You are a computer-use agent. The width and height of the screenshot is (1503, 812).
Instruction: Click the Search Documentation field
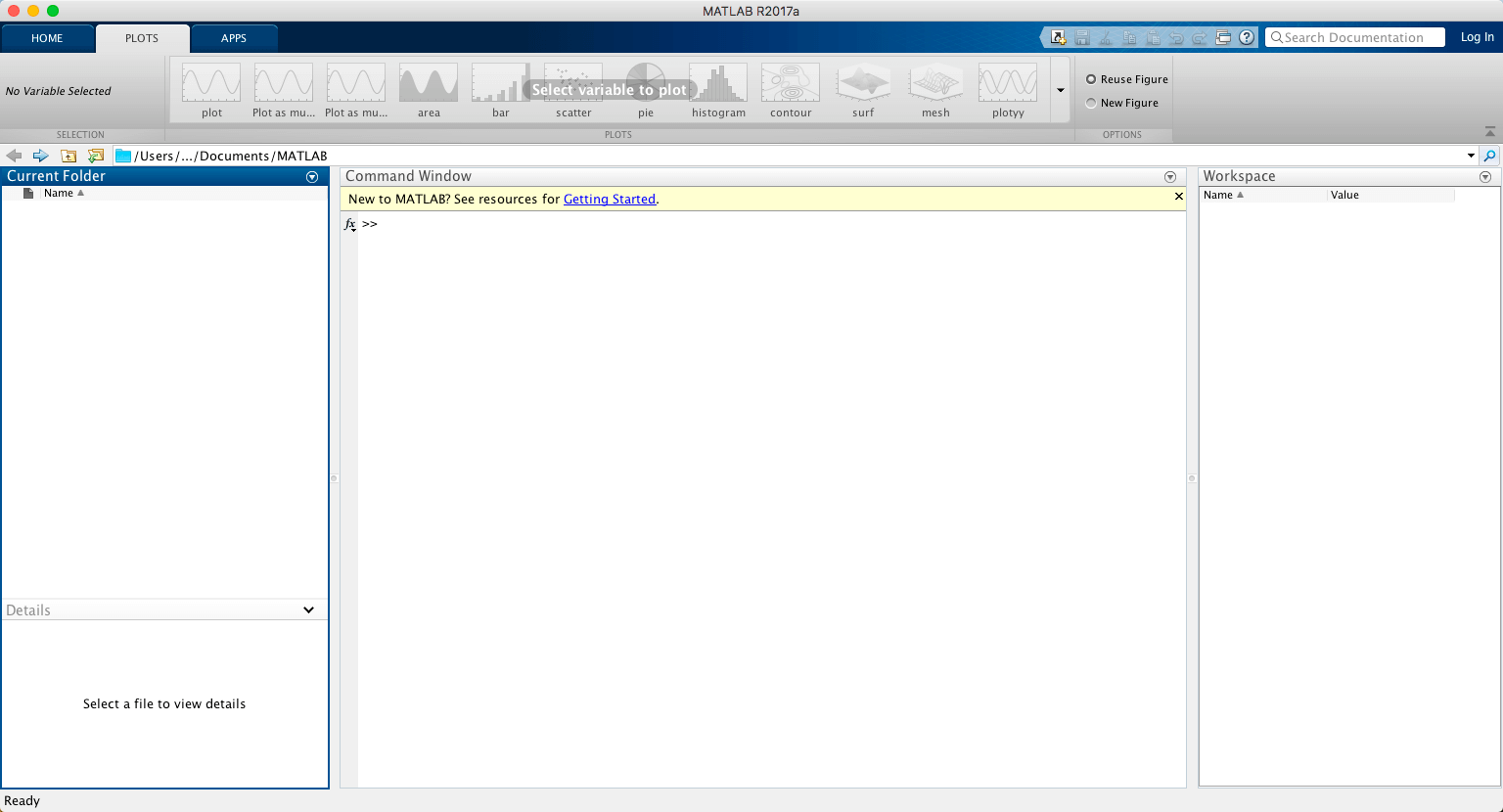coord(1355,37)
